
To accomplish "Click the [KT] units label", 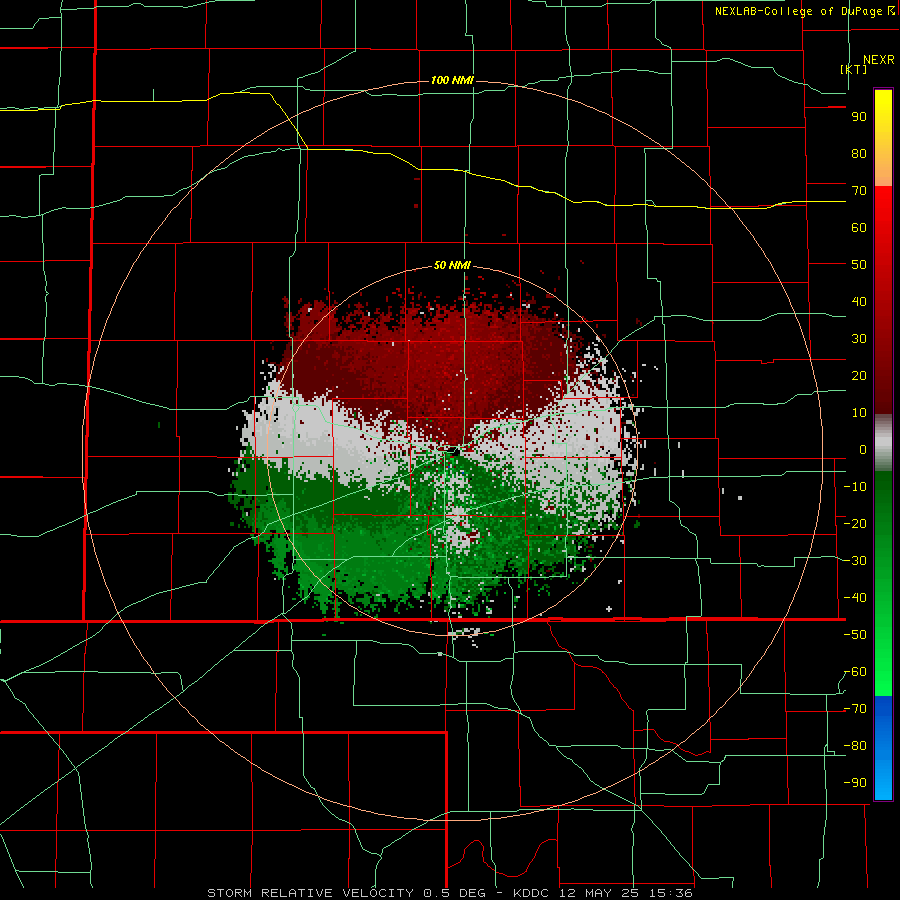I will pos(854,69).
